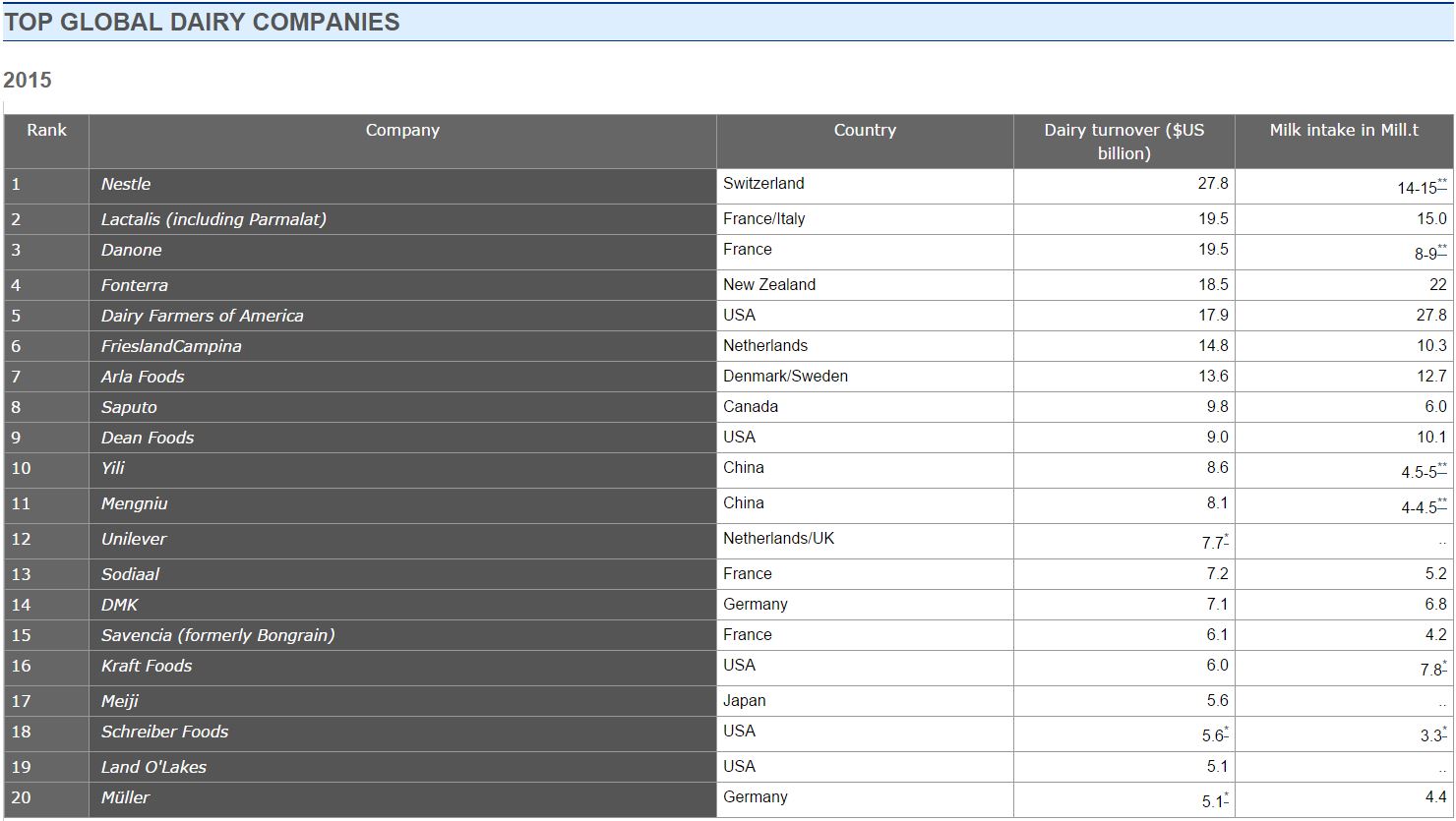Click the Kraft Foods company name

click(x=147, y=667)
